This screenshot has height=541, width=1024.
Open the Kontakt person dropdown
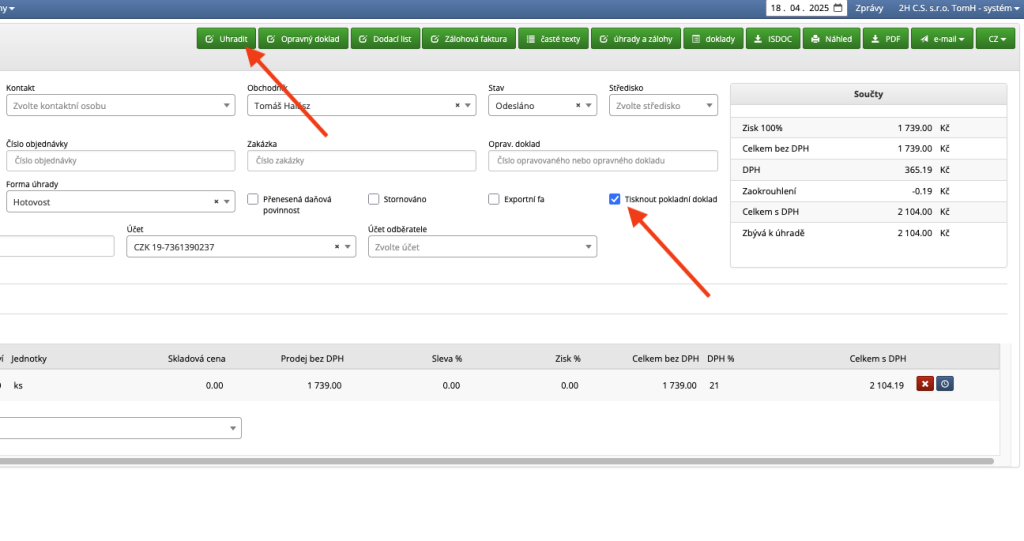(226, 105)
